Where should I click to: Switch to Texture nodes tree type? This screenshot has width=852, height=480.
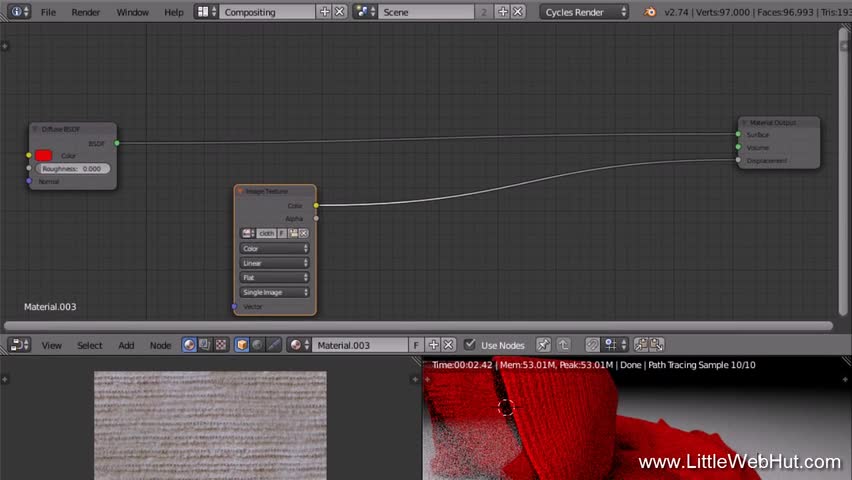(221, 345)
